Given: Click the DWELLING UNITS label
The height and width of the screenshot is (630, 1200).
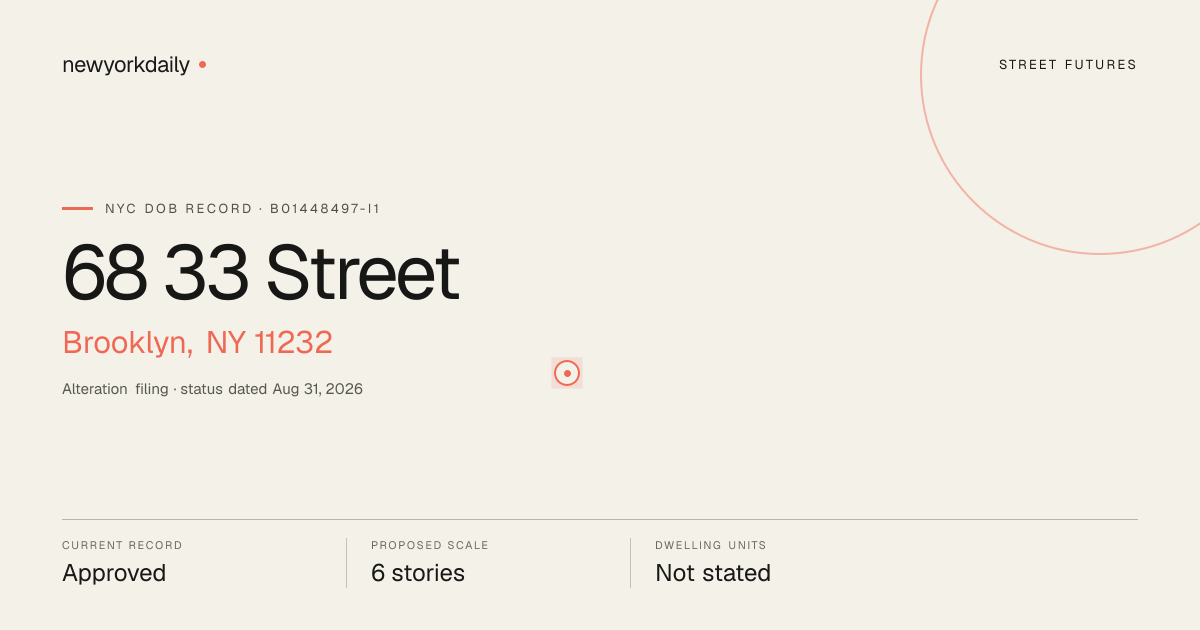Looking at the screenshot, I should point(711,546).
